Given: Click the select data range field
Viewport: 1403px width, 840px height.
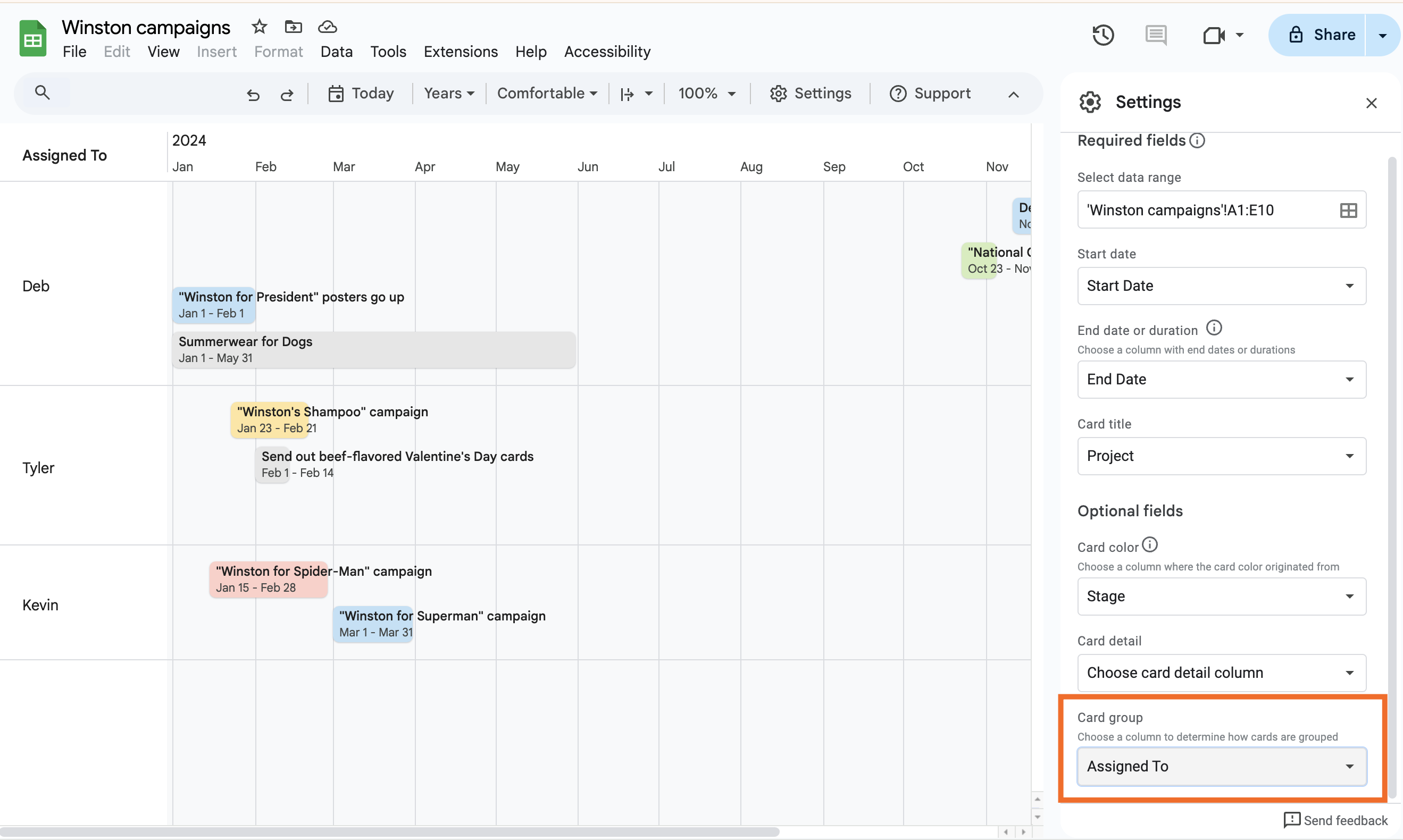Looking at the screenshot, I should tap(1221, 210).
